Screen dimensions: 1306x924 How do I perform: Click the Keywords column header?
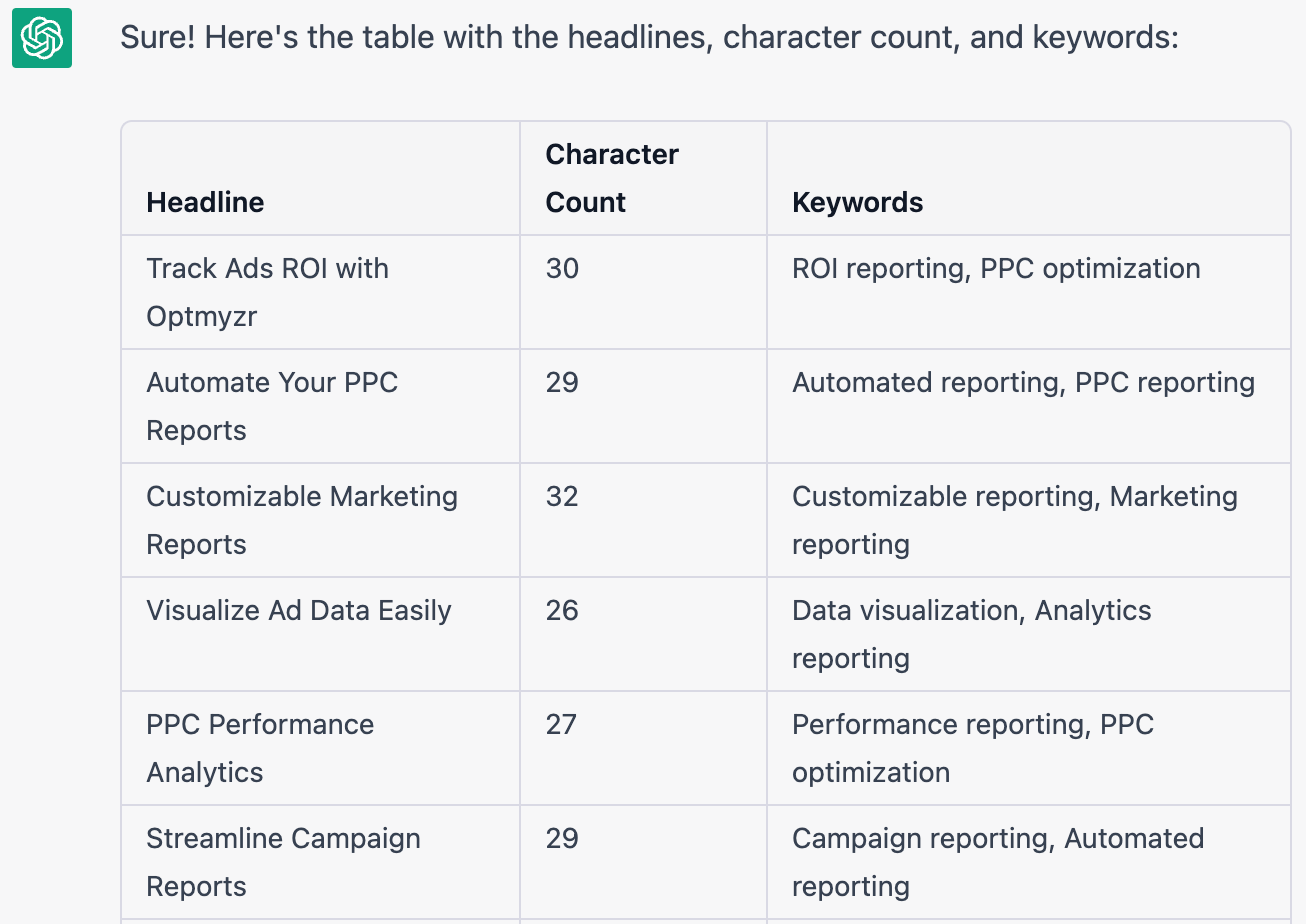click(857, 202)
